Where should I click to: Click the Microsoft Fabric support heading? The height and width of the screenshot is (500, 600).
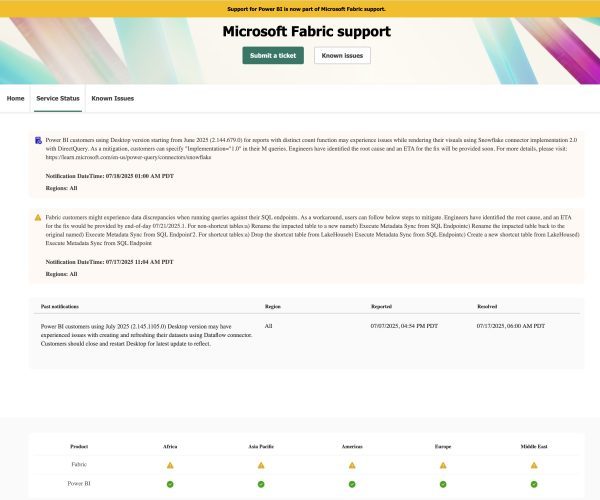click(307, 31)
